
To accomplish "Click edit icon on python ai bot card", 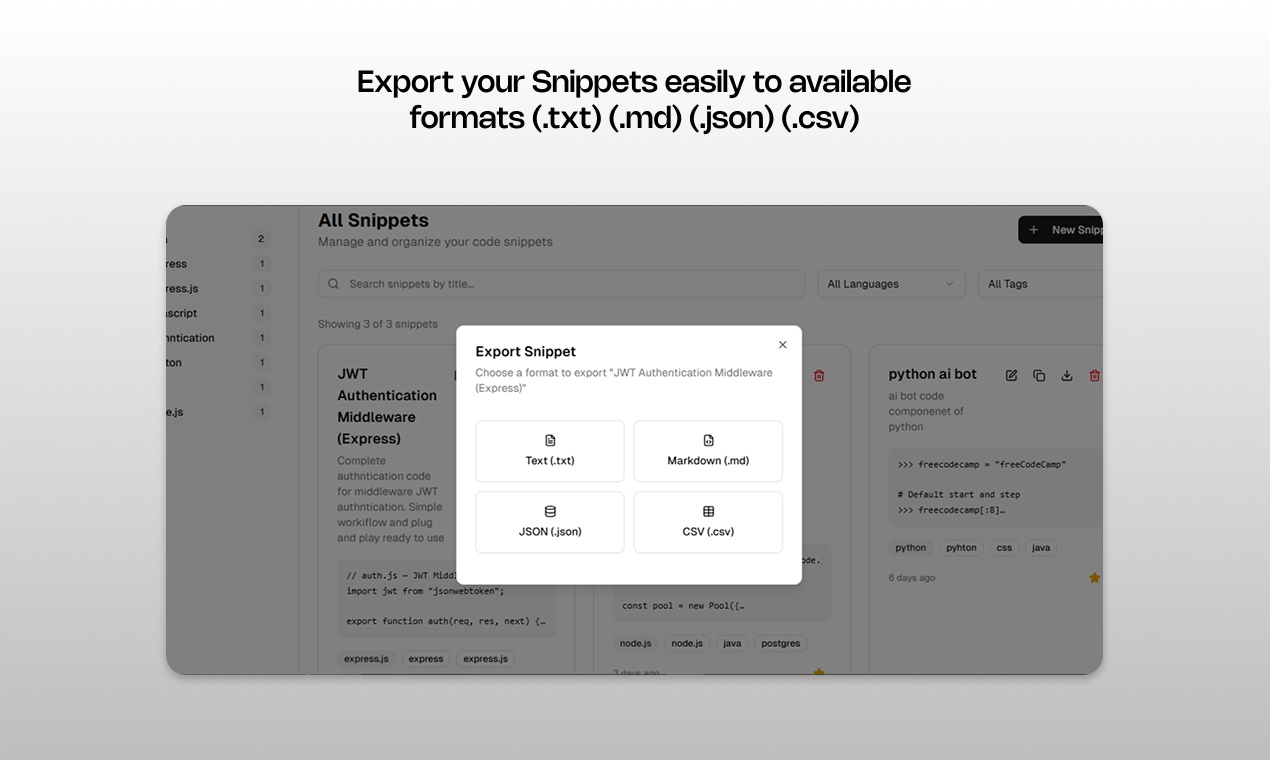I will [1011, 376].
